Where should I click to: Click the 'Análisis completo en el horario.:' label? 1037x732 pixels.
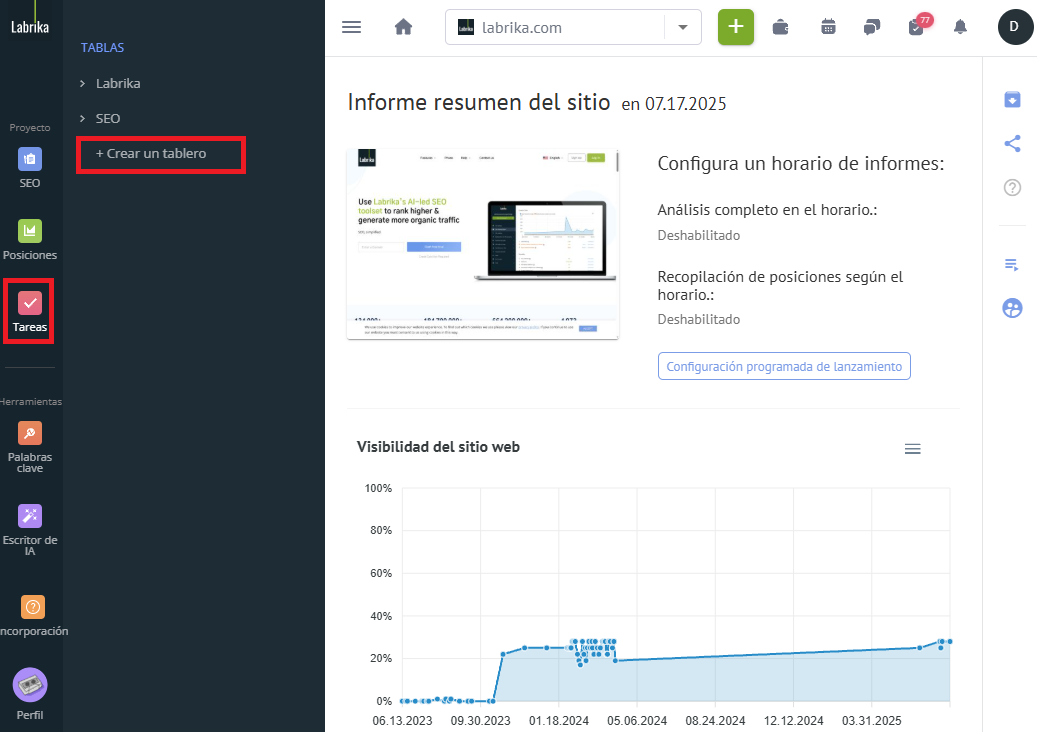pyautogui.click(x=767, y=210)
